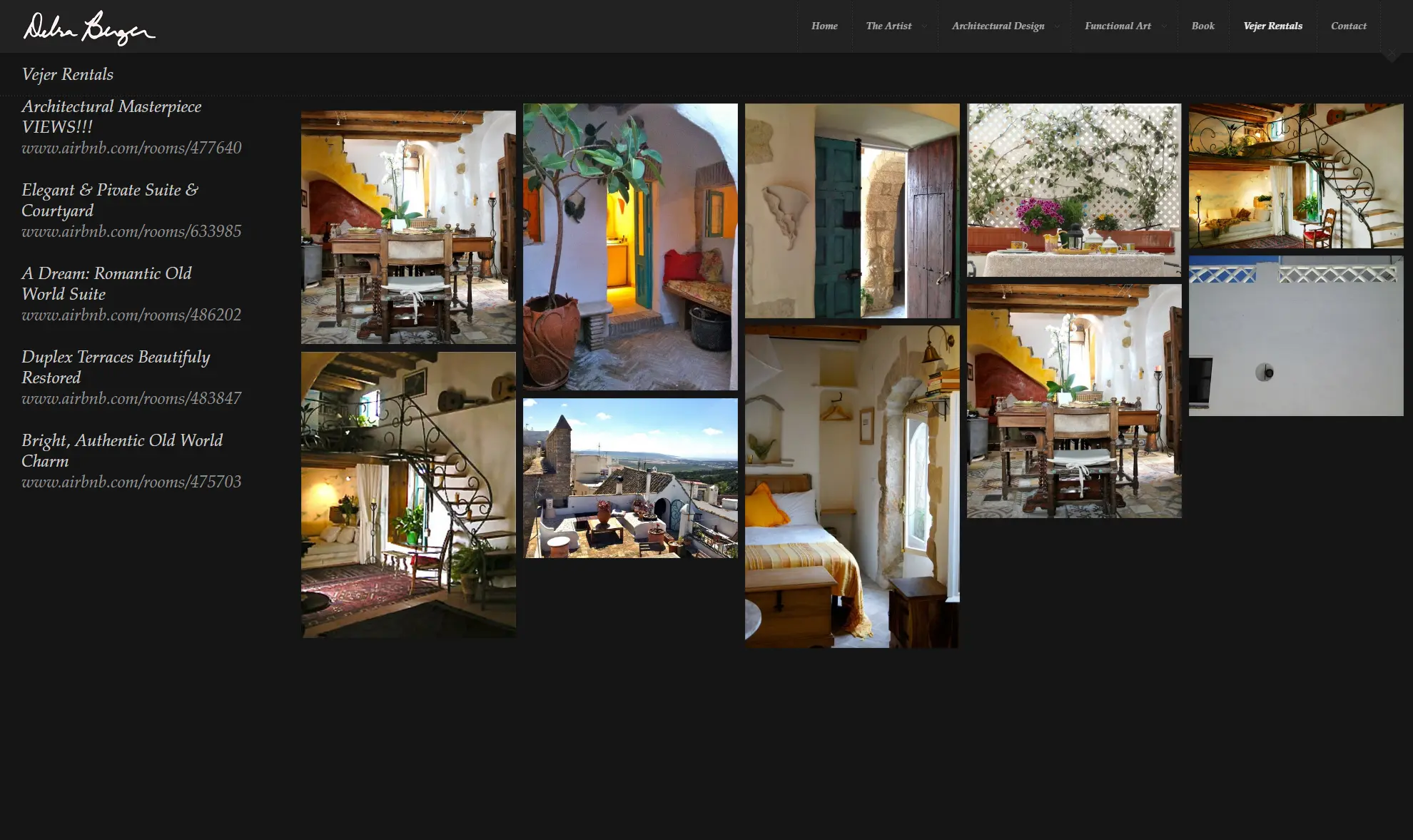Go to the Home menu item

click(x=824, y=26)
